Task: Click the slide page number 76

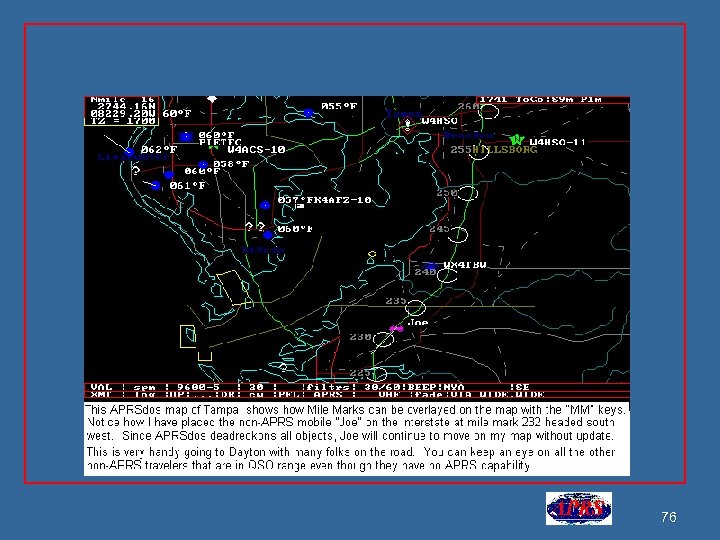Action: [669, 517]
